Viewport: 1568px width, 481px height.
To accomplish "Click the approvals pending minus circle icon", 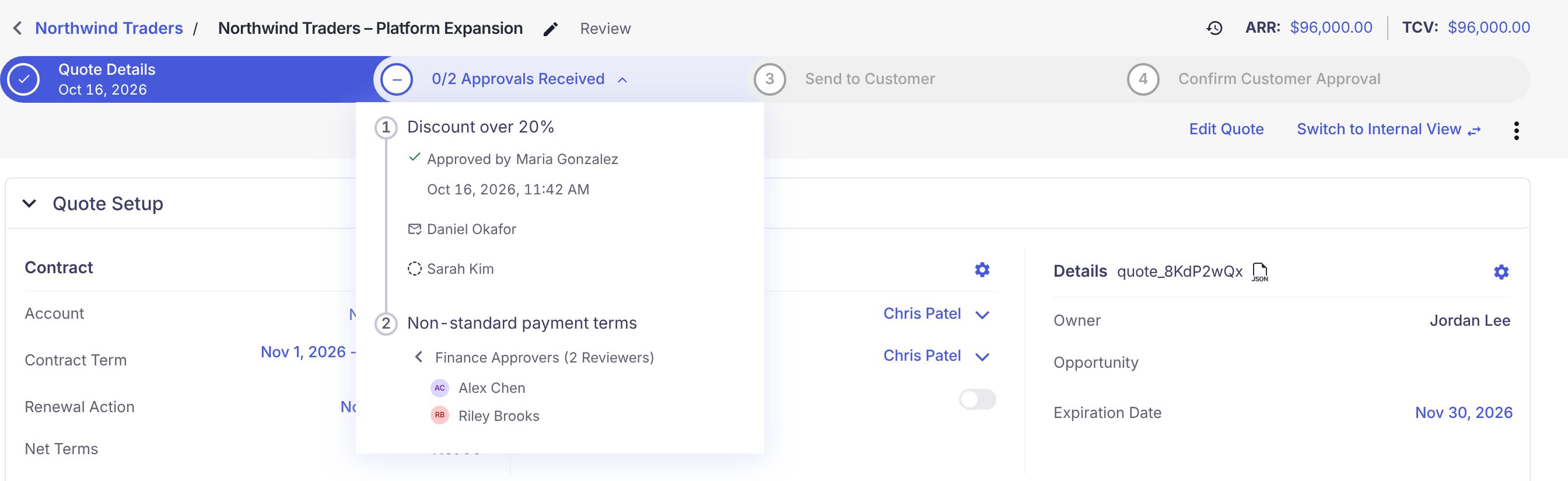I will [x=396, y=79].
